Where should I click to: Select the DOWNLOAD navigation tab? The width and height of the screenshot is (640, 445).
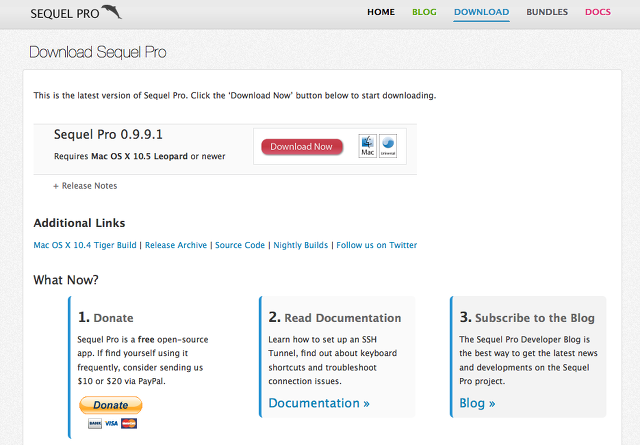[482, 12]
